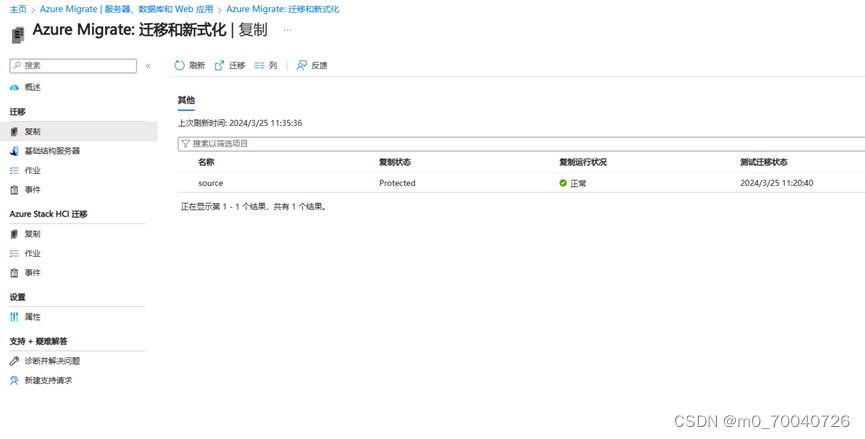The height and width of the screenshot is (439, 865).
Task: Click the 作业 icon under Azure Stack HCI 迁移
Action: [14, 254]
